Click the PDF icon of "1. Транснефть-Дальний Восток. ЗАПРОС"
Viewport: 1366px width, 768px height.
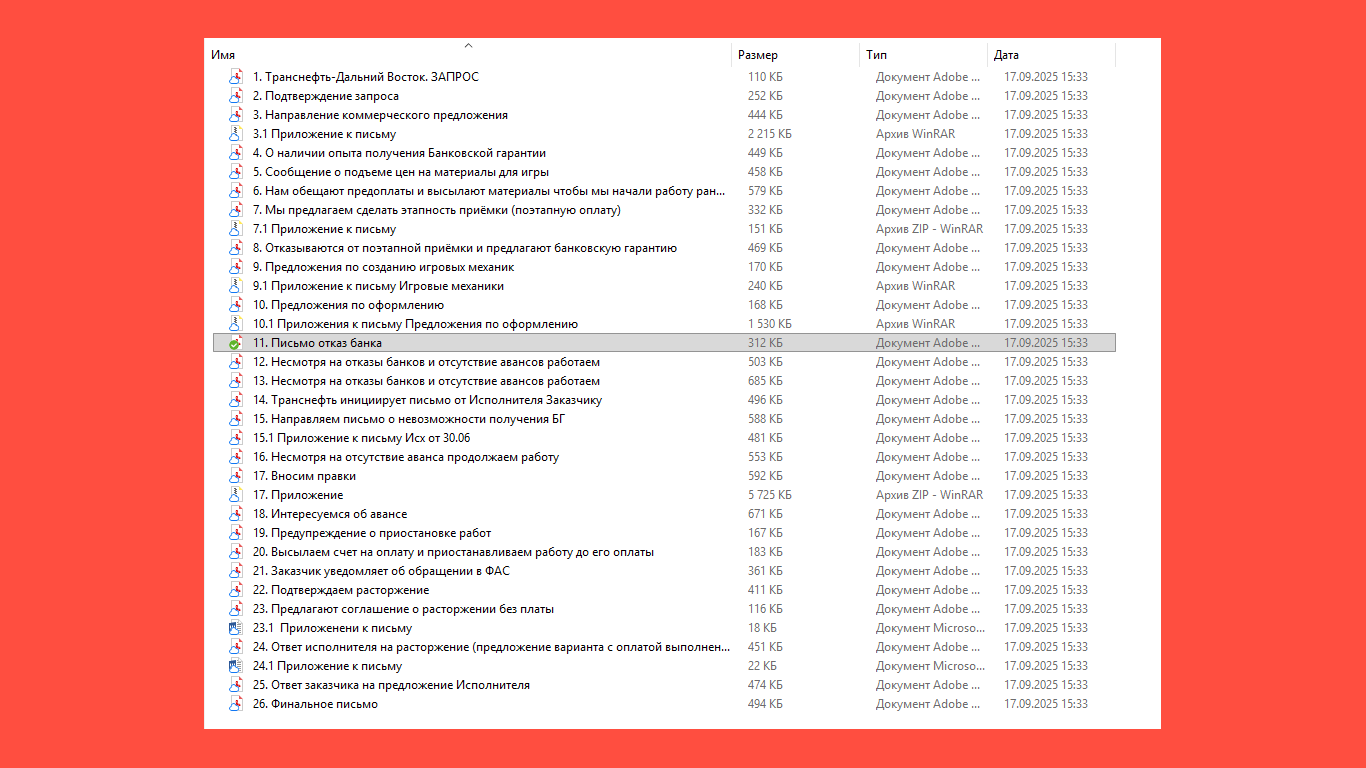(235, 77)
